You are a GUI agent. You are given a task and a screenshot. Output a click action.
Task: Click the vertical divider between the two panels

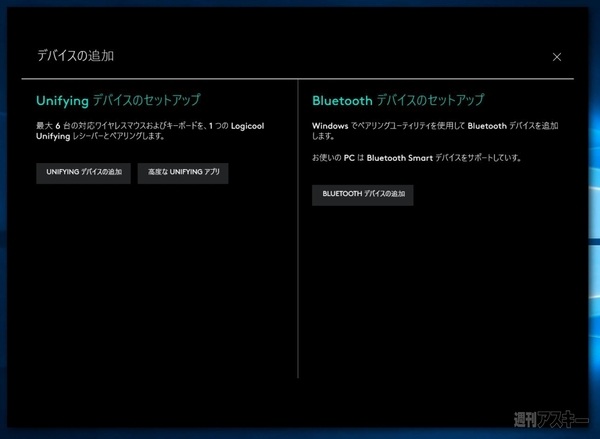pos(298,229)
